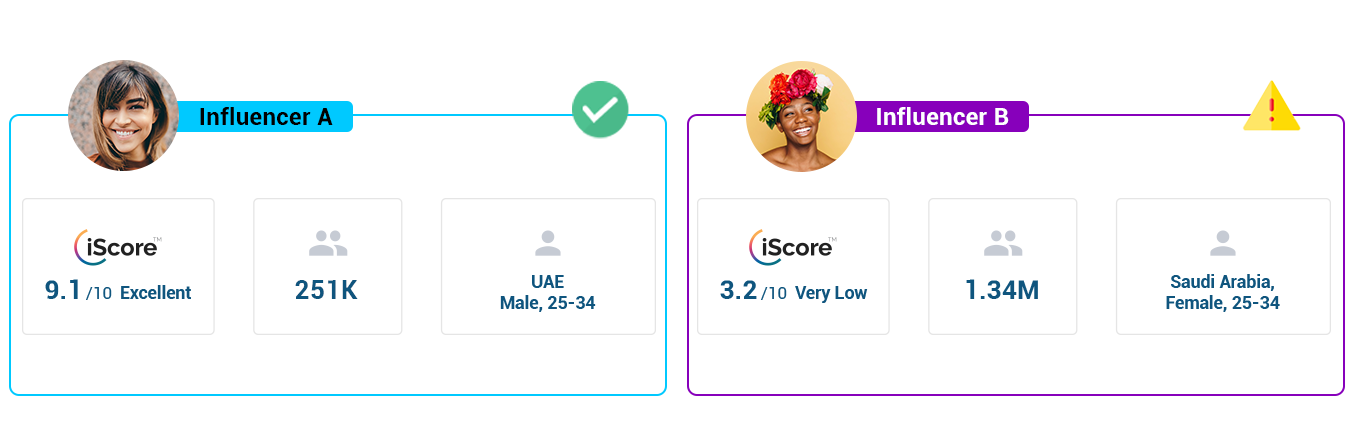
Task: Click the 9.1/10 Excellent score text
Action: click(x=118, y=292)
